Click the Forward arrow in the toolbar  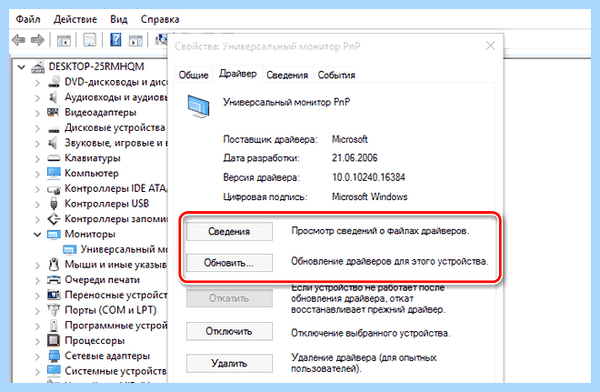[x=38, y=40]
